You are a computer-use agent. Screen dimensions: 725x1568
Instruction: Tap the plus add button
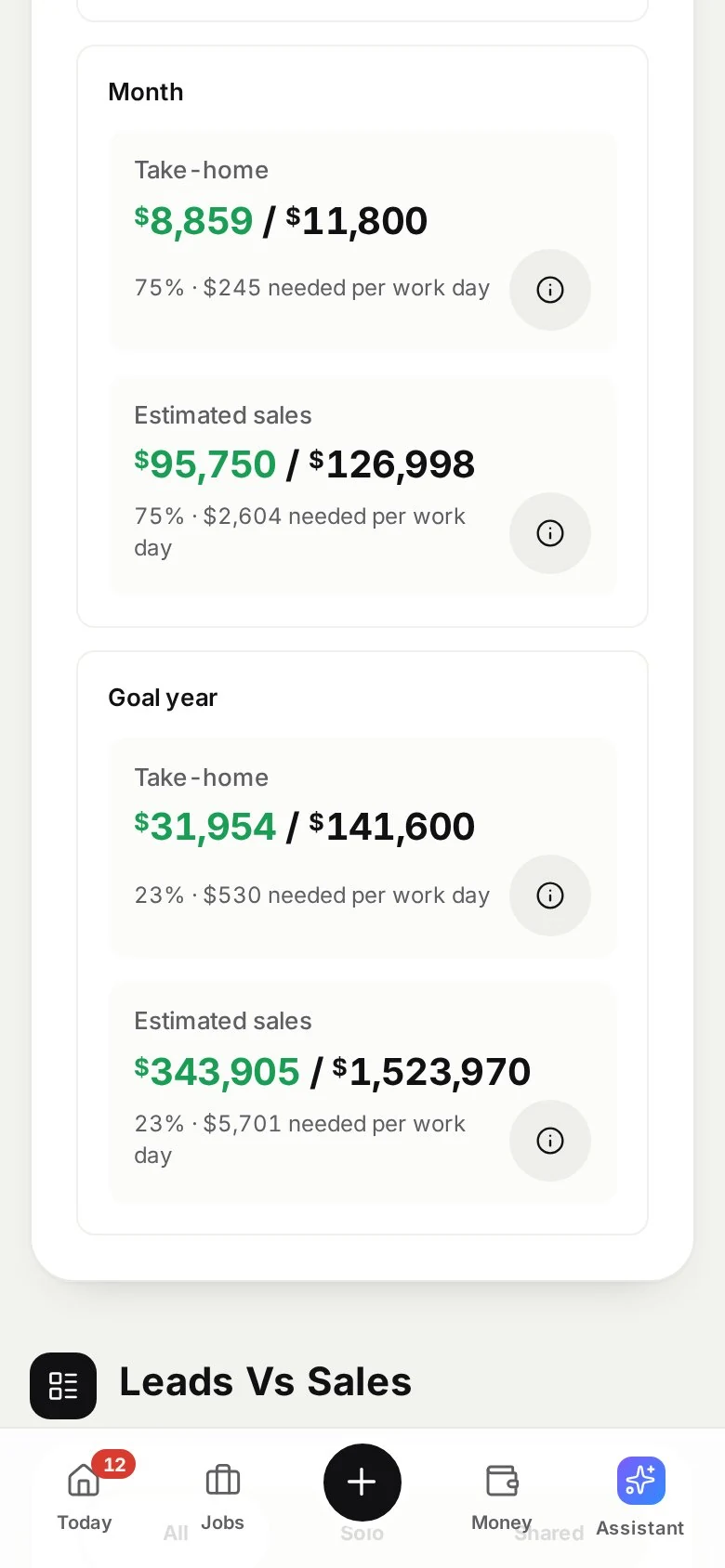[362, 1483]
